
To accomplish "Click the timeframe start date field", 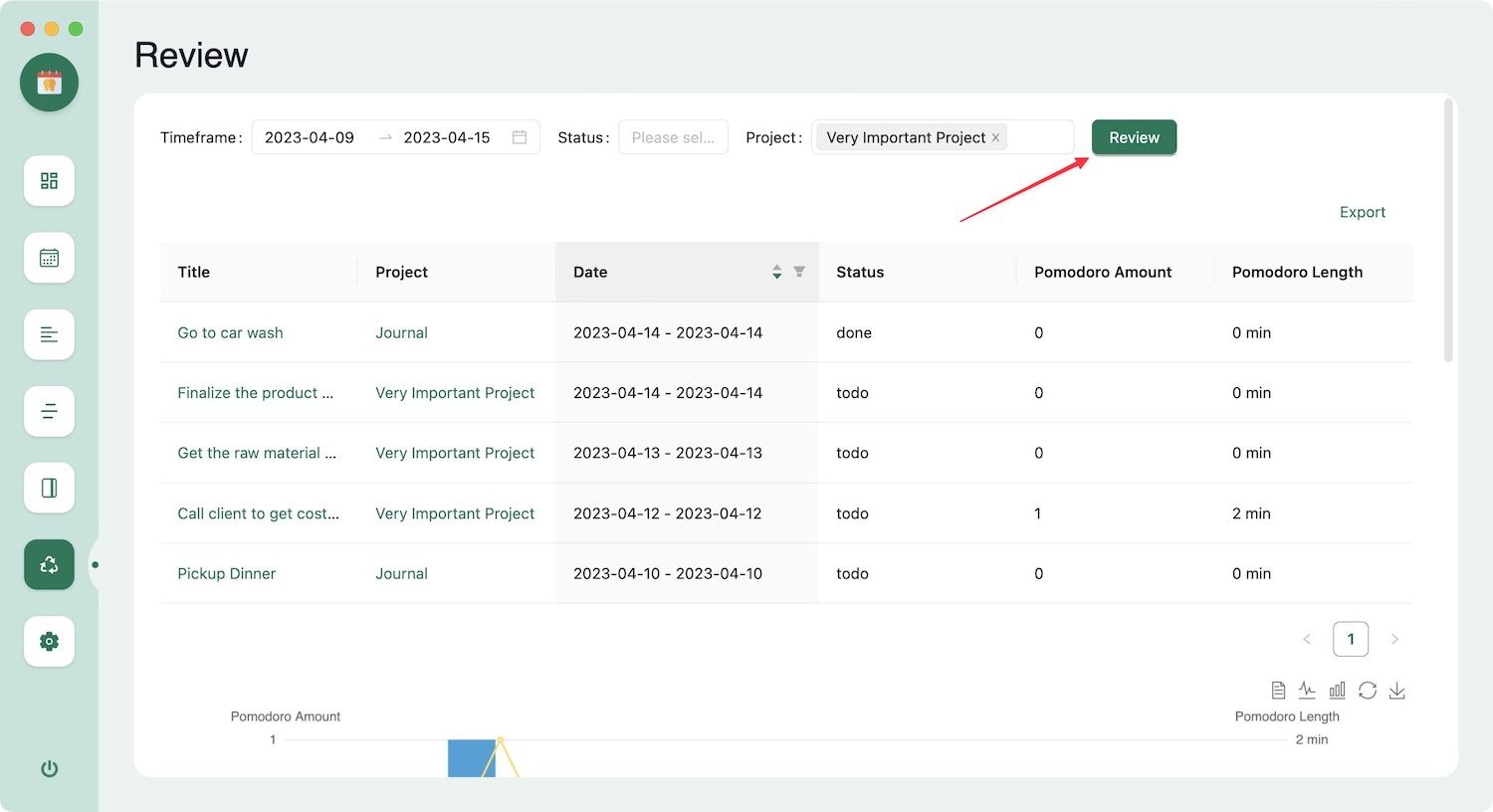I will click(310, 137).
